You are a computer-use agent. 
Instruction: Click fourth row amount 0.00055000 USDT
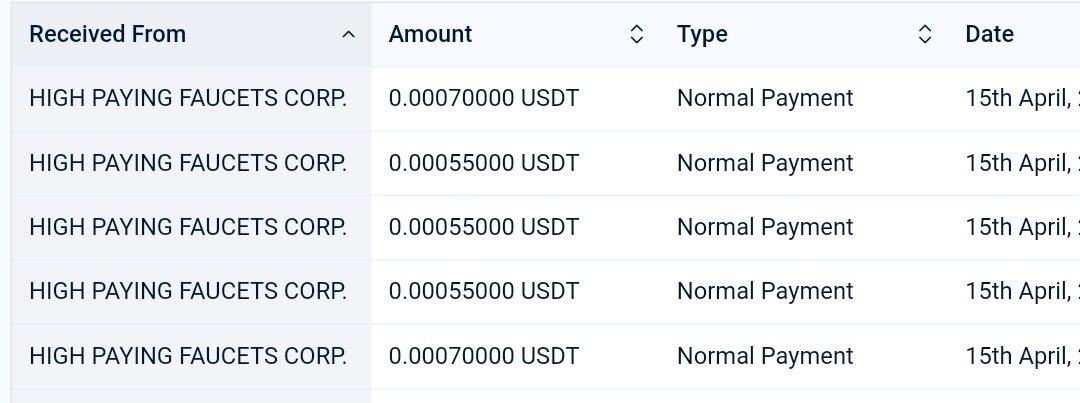[484, 291]
